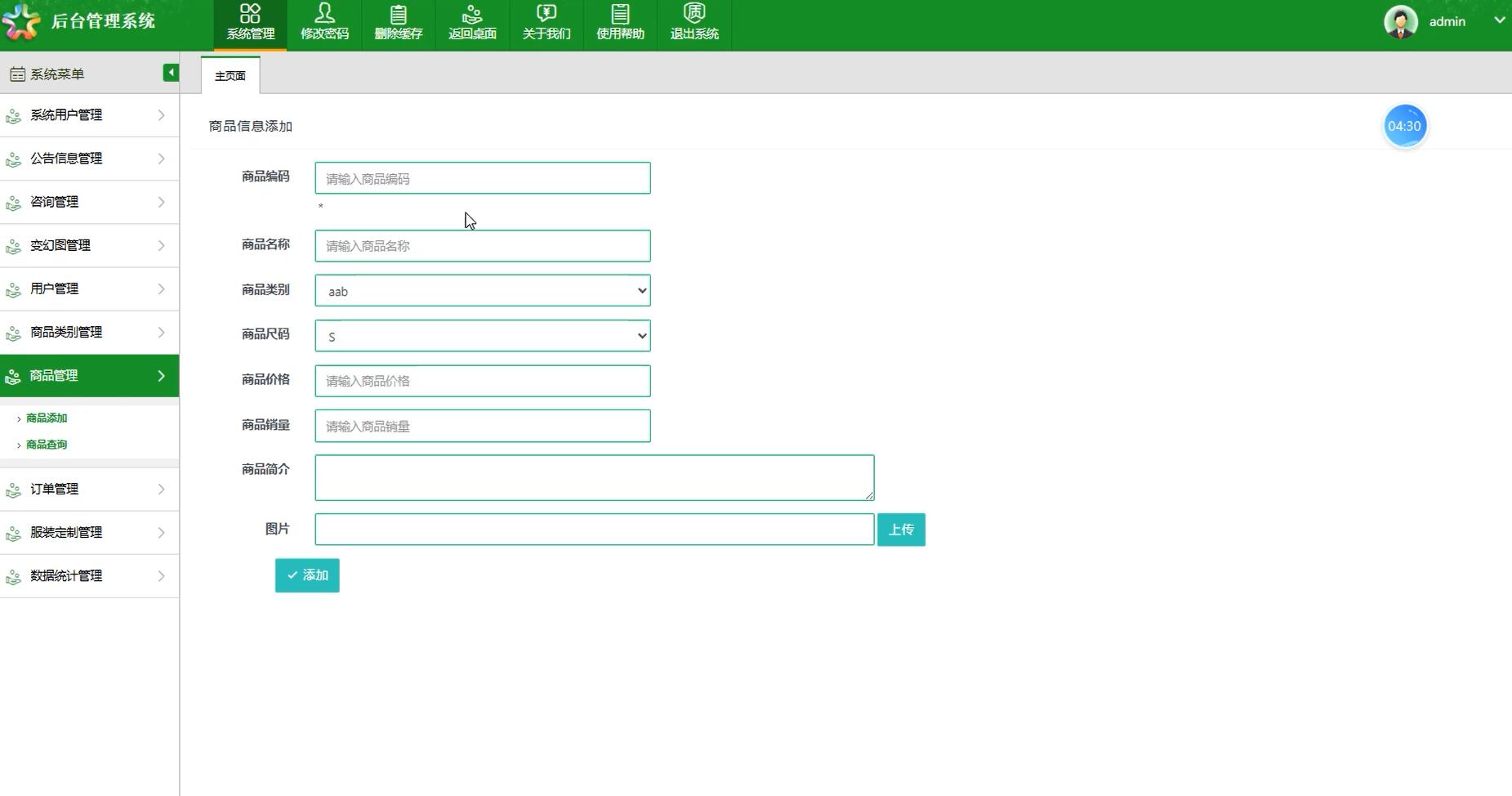This screenshot has height=796, width=1512.
Task: Click the 商品编码 input field
Action: (x=482, y=178)
